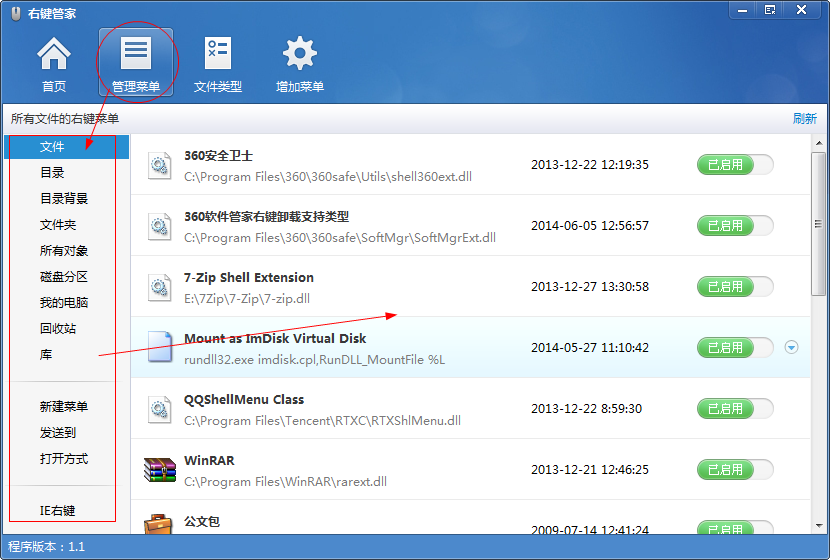
Task: Click the WinRAR books icon
Action: (160, 470)
